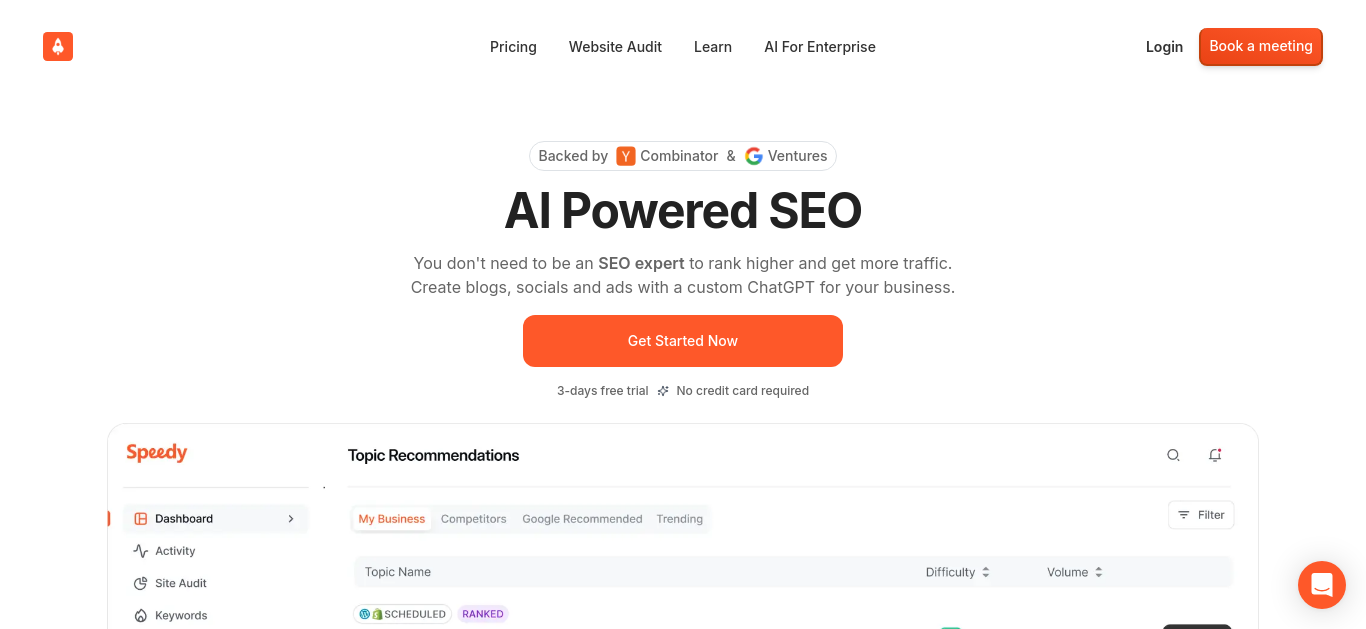Click the search magnifier icon

click(1173, 455)
